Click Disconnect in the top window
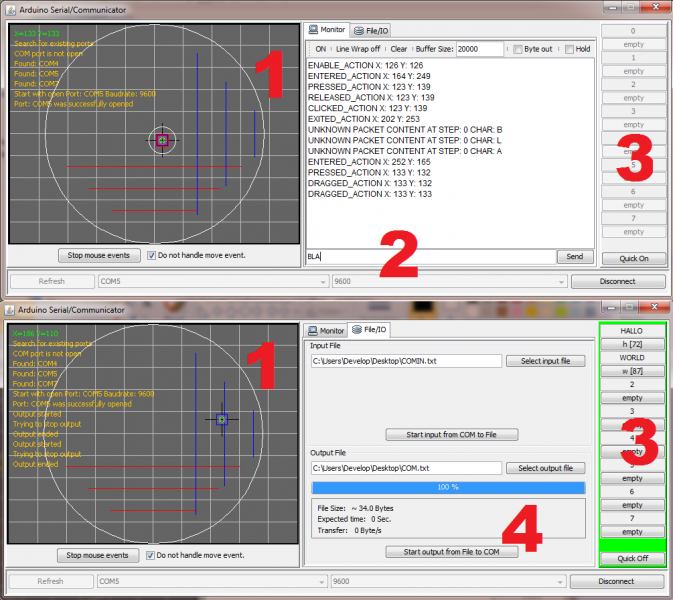This screenshot has width=673, height=600. 618,281
